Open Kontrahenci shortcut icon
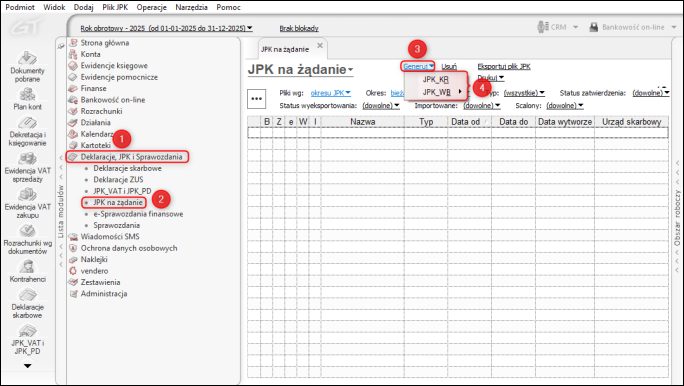 [27, 266]
